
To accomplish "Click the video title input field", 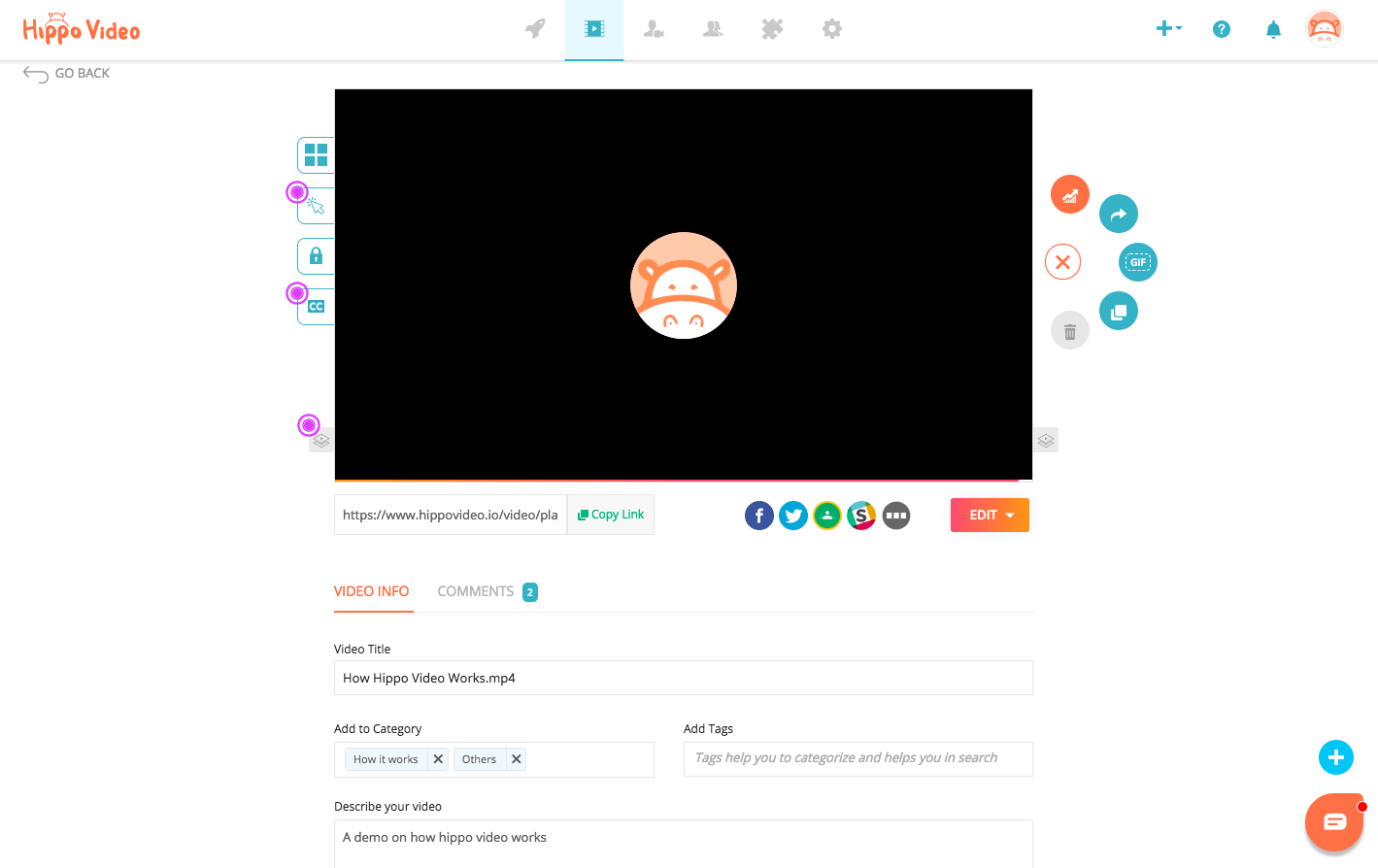I will 683,677.
